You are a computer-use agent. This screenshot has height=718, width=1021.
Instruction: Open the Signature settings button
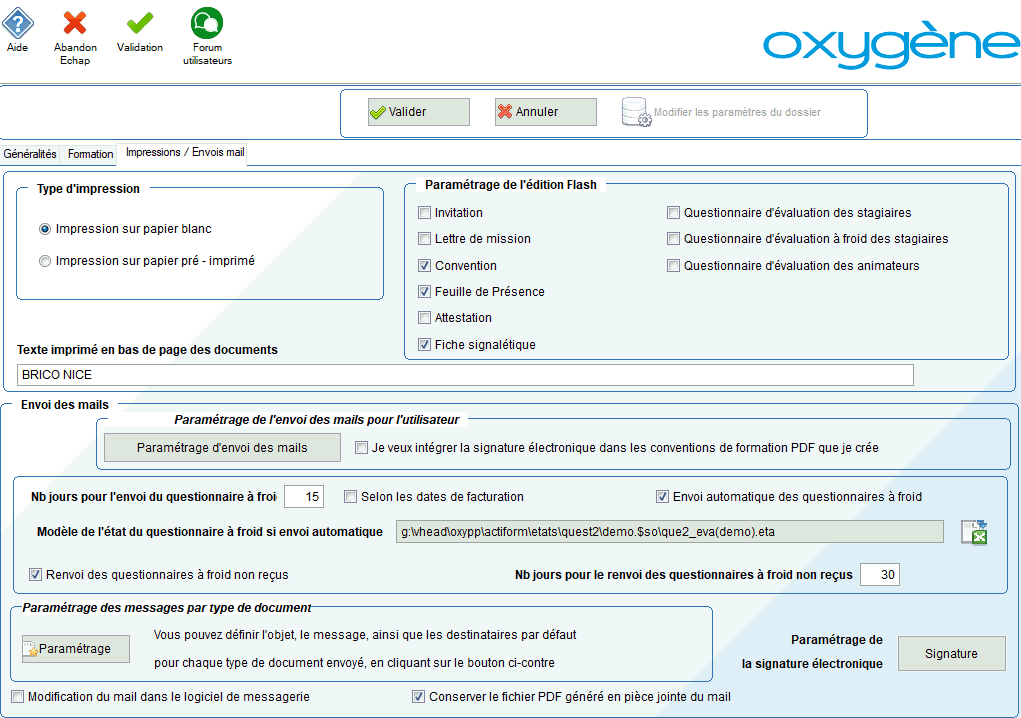(951, 654)
